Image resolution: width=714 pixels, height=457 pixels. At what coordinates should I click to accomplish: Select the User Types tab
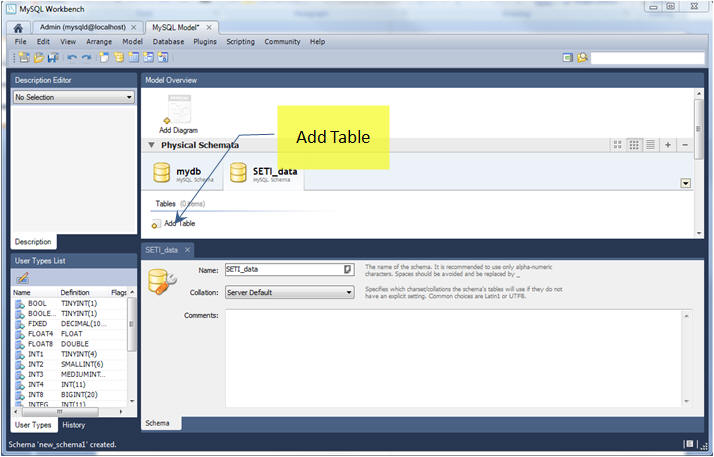[33, 425]
